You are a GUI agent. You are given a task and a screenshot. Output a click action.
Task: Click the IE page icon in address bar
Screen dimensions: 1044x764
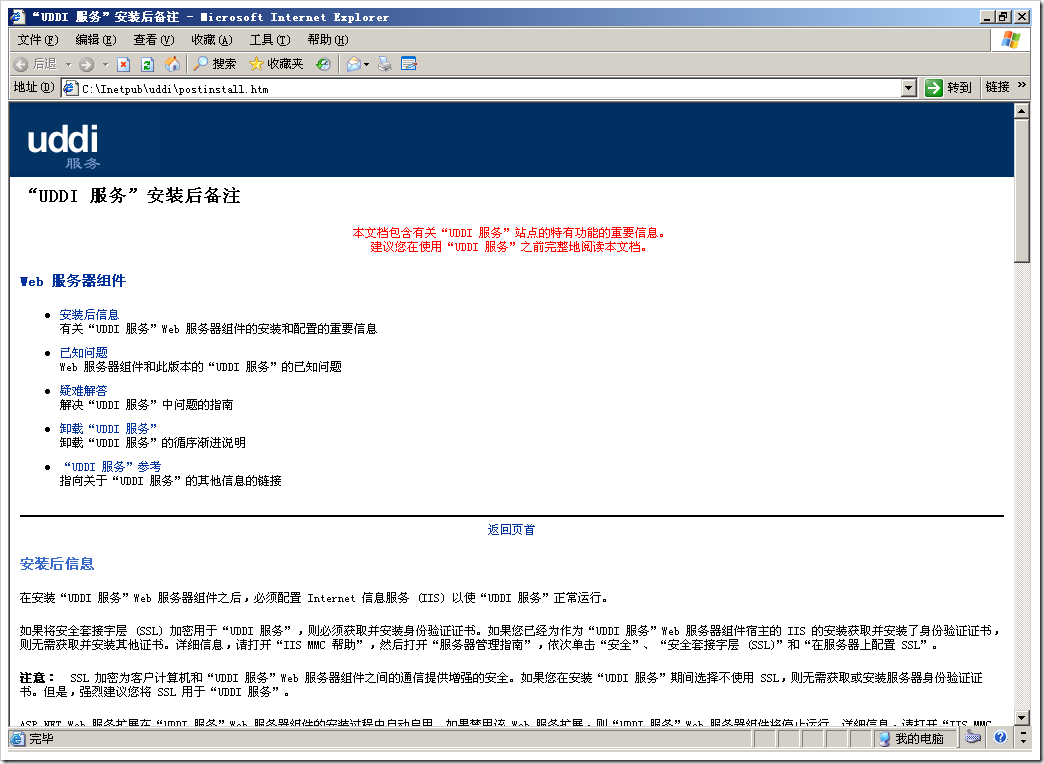pos(71,87)
